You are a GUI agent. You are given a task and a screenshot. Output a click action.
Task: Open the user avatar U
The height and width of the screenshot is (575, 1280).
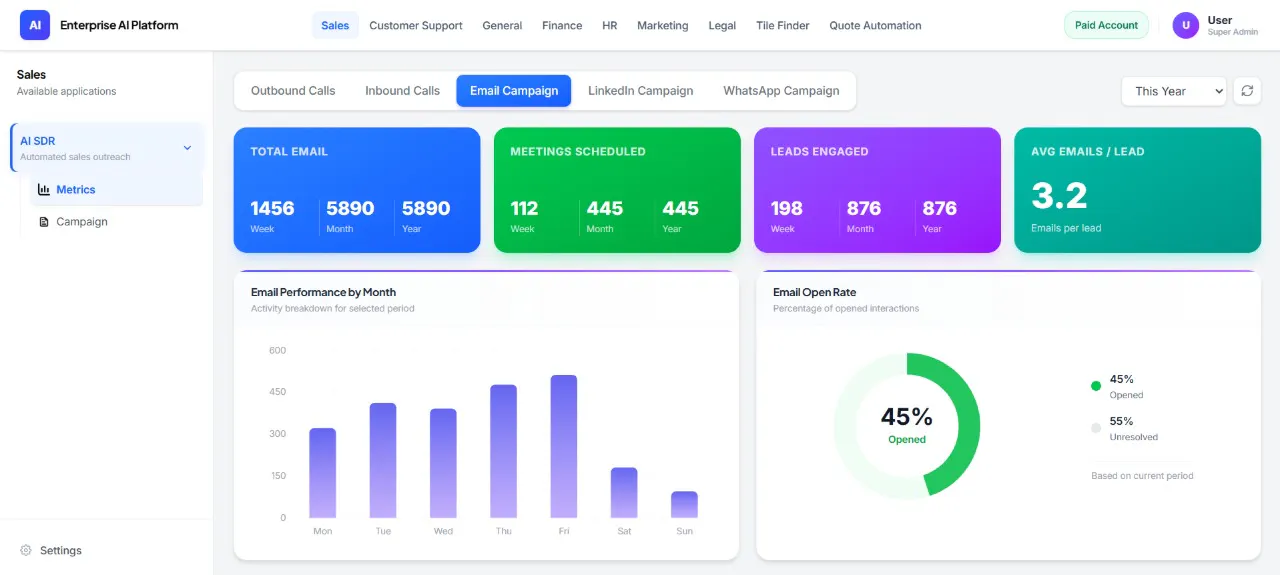point(1186,25)
